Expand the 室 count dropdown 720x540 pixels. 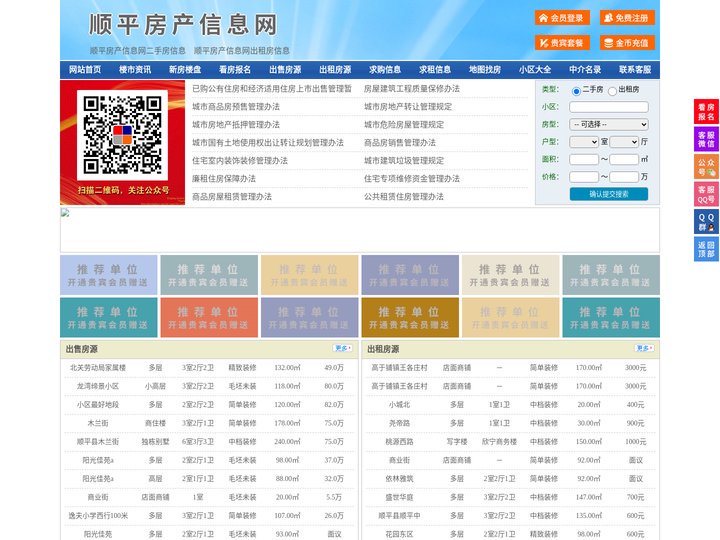[584, 142]
